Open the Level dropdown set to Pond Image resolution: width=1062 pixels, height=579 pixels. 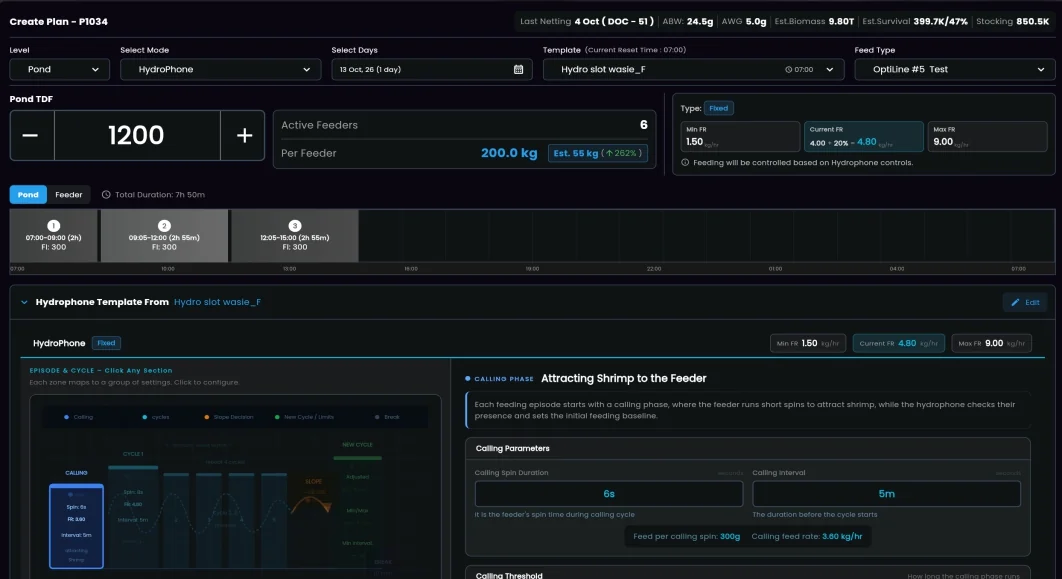60,69
